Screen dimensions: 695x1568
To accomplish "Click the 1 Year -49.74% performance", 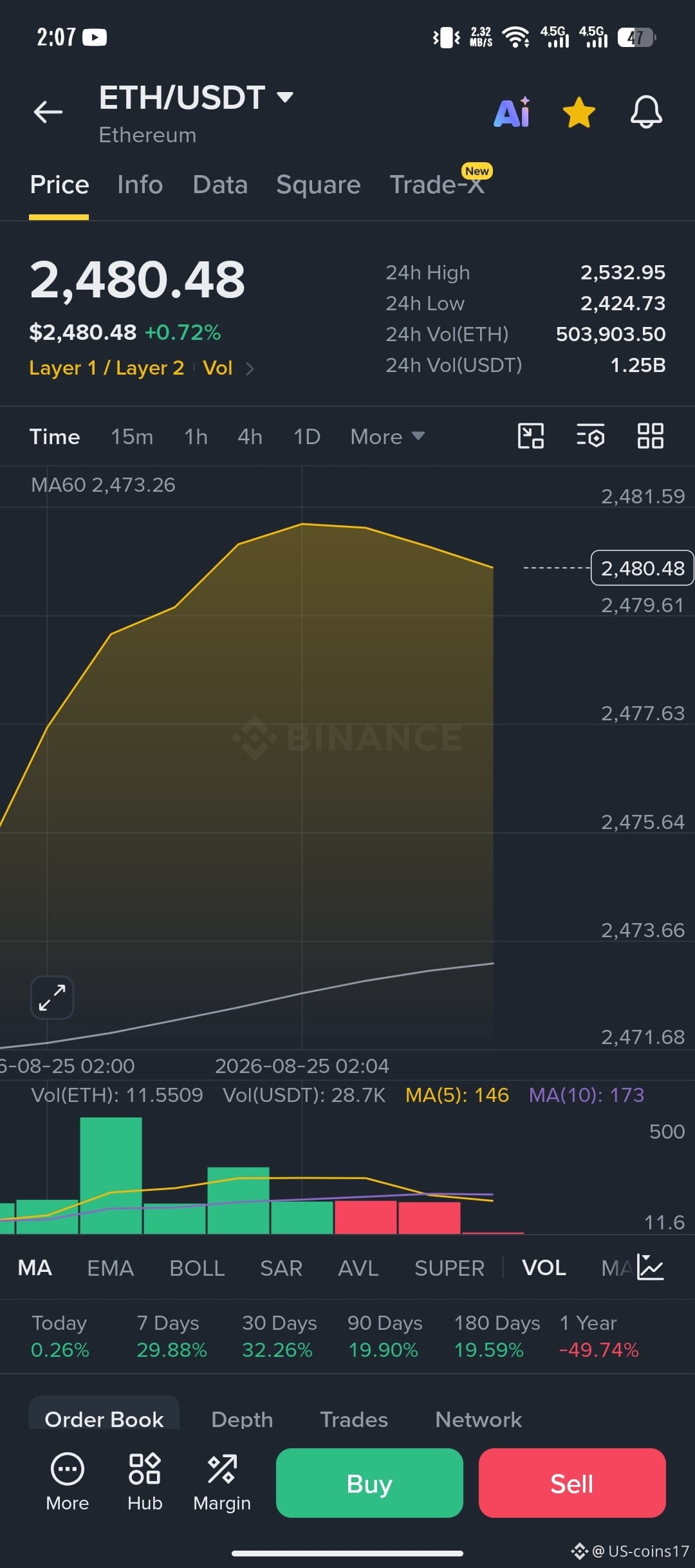I will 598,1336.
